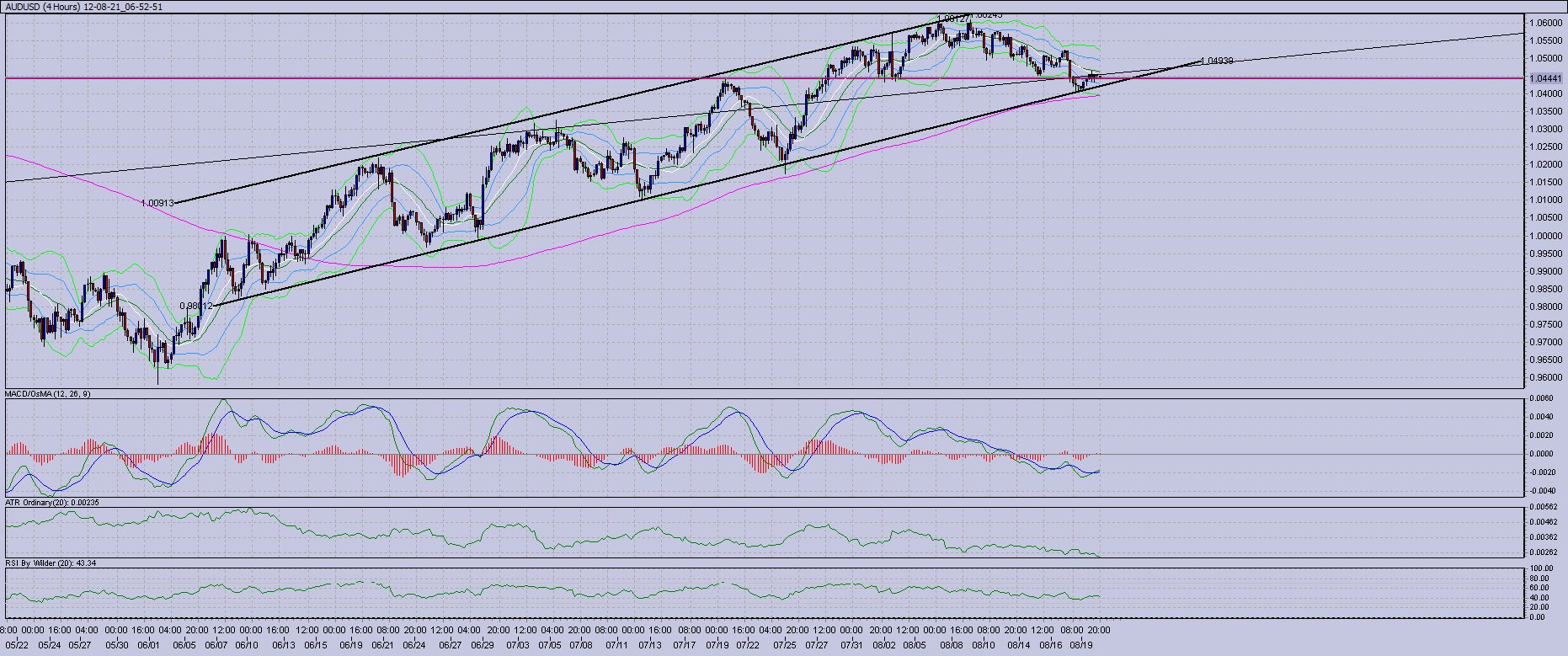Click price axis value 1.00500
The width and height of the screenshot is (1568, 656).
point(1547,218)
